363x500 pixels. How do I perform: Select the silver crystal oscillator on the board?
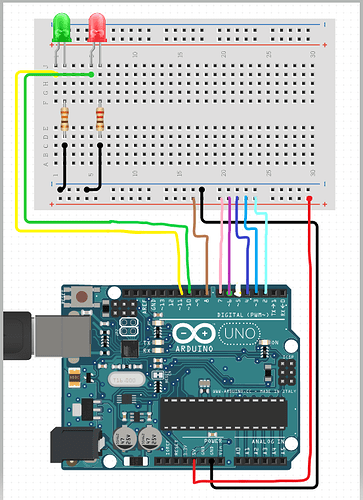coord(127,379)
